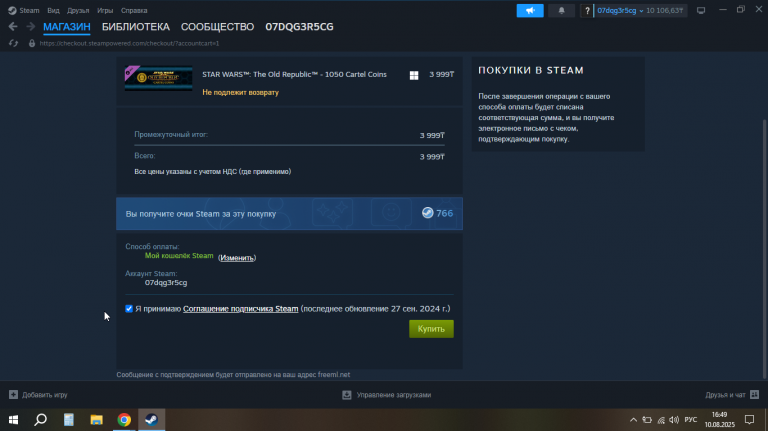Click the downloads icon beside Управление загрузками
Image resolution: width=768 pixels, height=431 pixels.
pyautogui.click(x=347, y=395)
